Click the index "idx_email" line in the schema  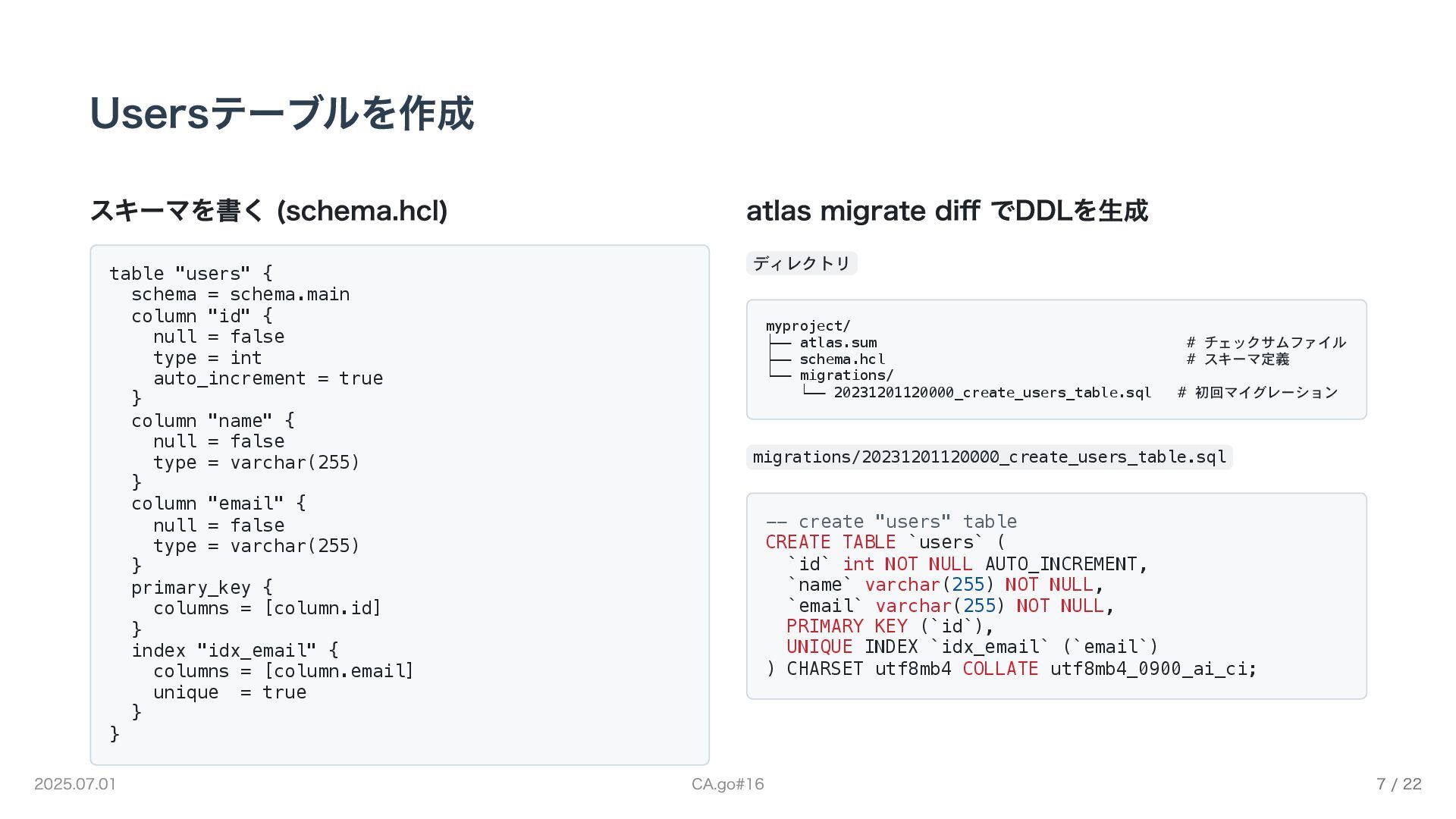(x=235, y=651)
